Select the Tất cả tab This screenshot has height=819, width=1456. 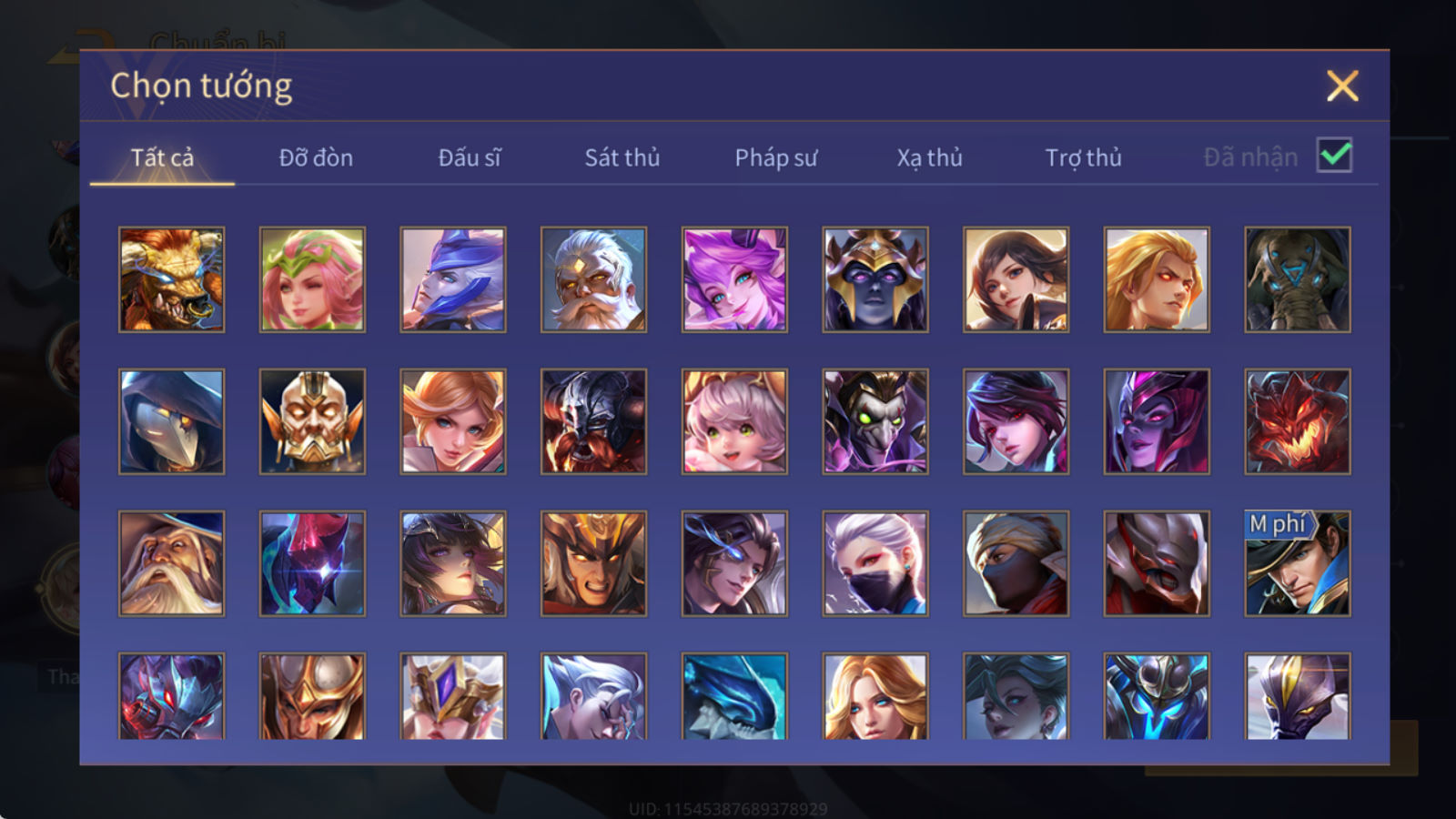pyautogui.click(x=162, y=157)
